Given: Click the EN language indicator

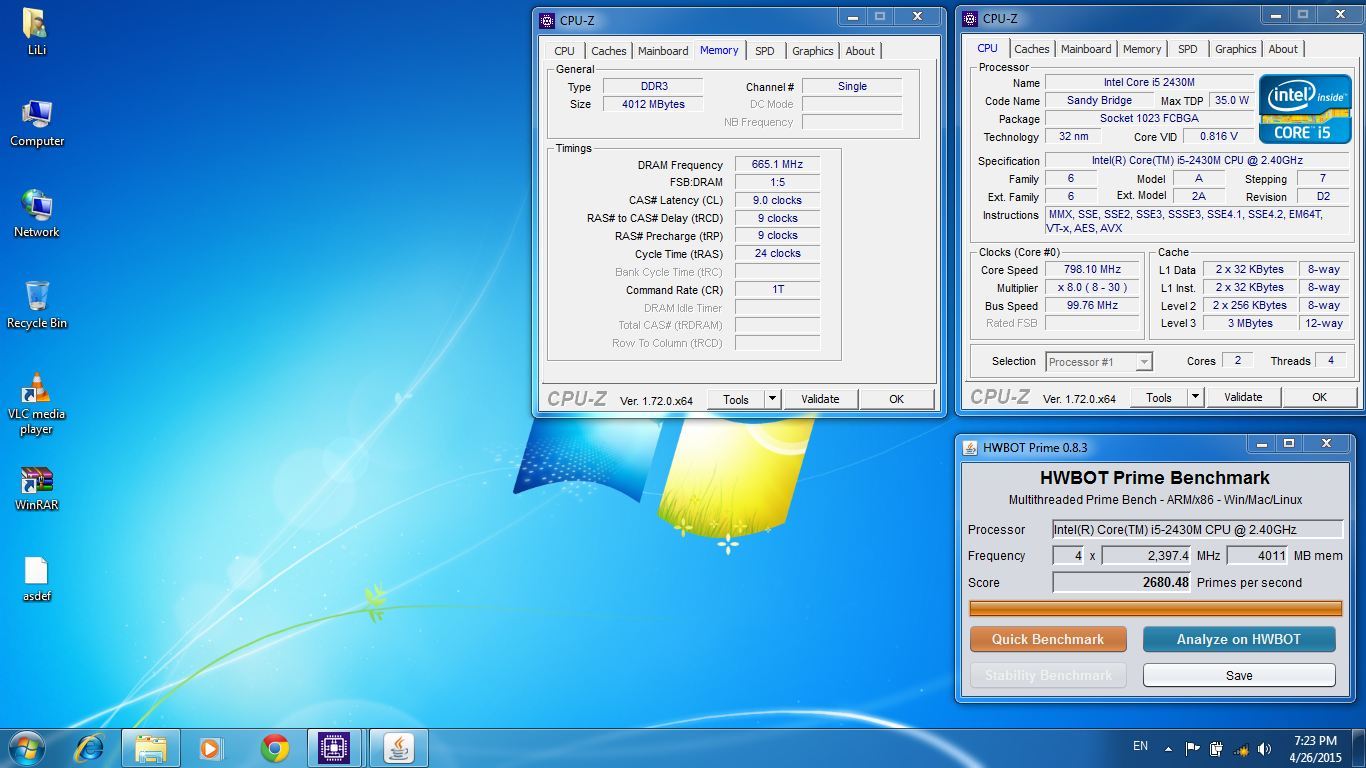Looking at the screenshot, I should point(1140,746).
